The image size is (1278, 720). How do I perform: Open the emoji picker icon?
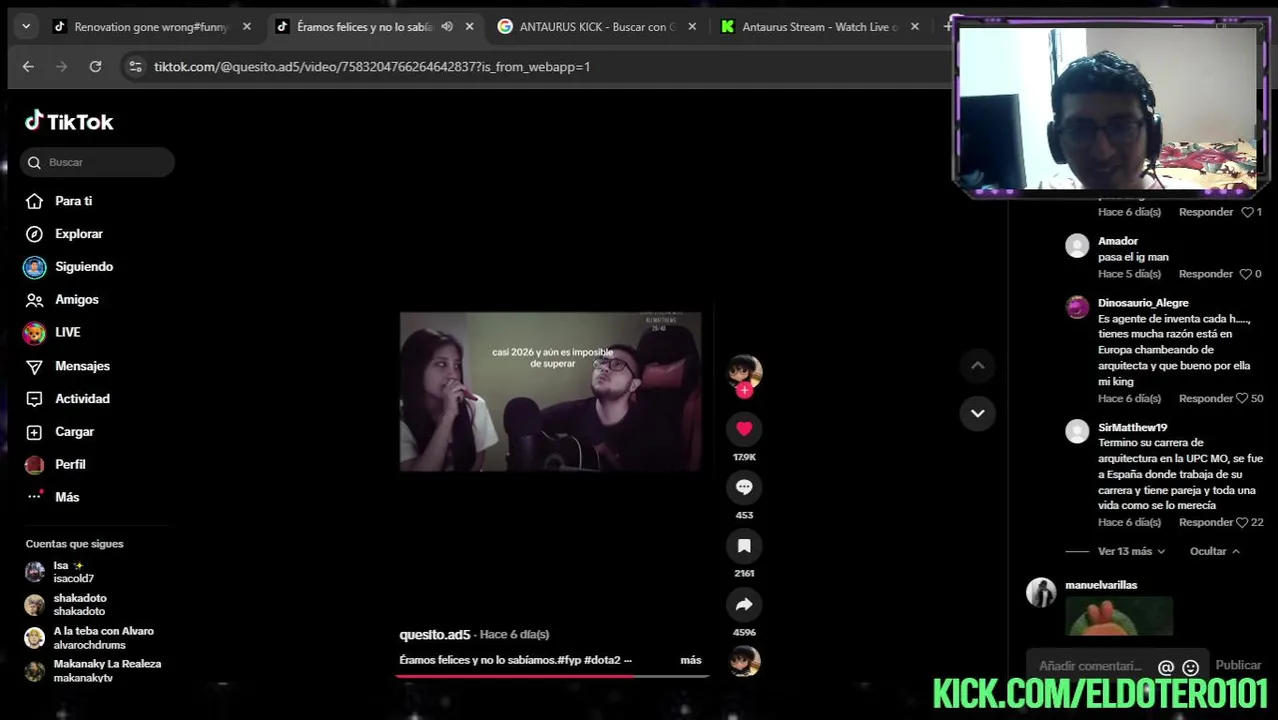click(1190, 667)
